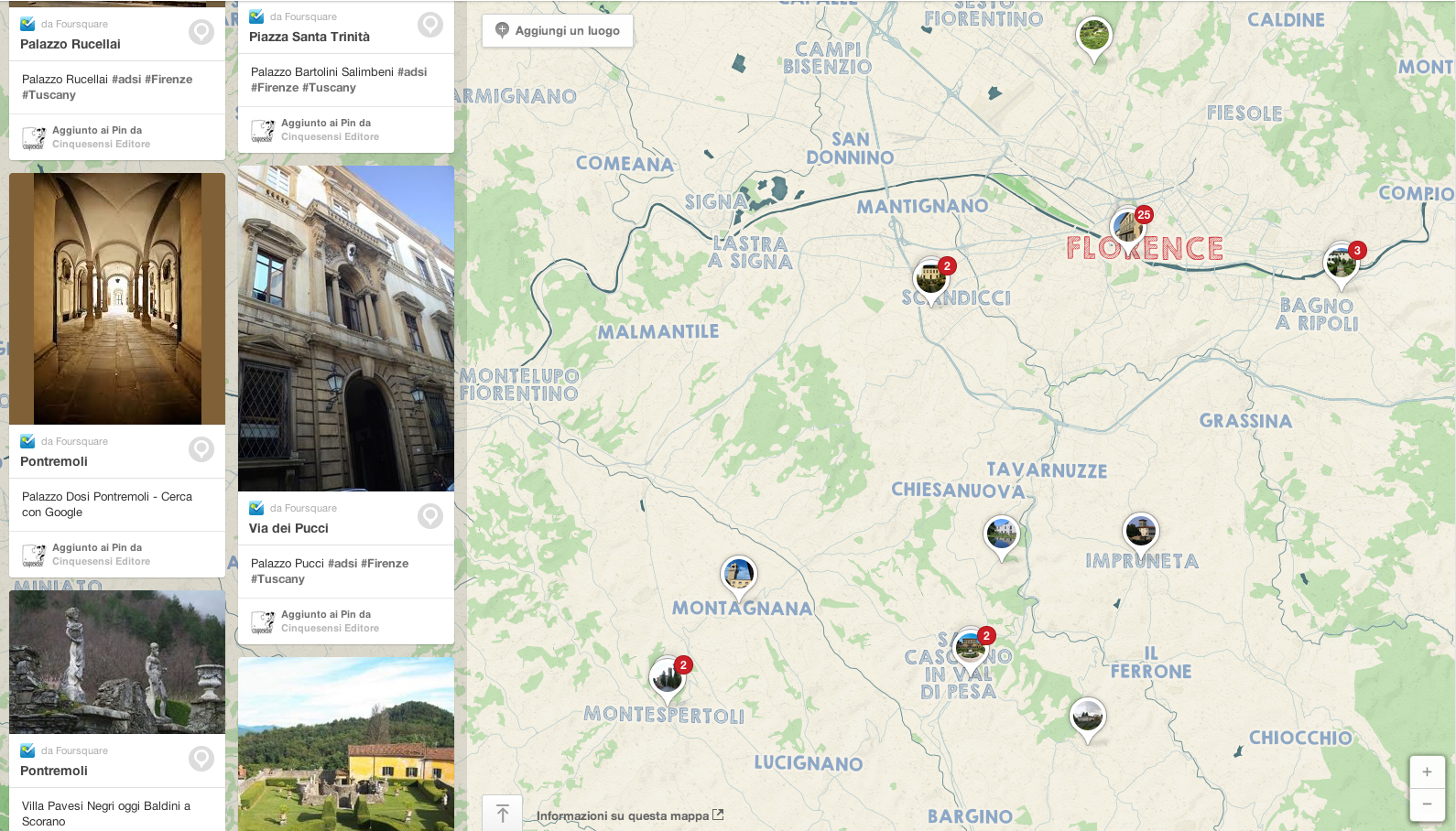This screenshot has height=831, width=1456.
Task: Toggle location marker on Via dei Pucci card
Action: (x=430, y=517)
